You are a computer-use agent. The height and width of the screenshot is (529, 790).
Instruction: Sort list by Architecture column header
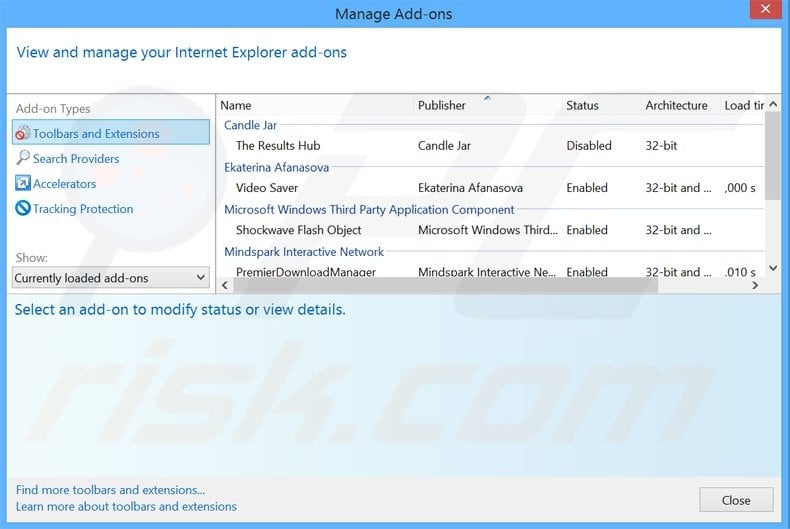point(681,105)
